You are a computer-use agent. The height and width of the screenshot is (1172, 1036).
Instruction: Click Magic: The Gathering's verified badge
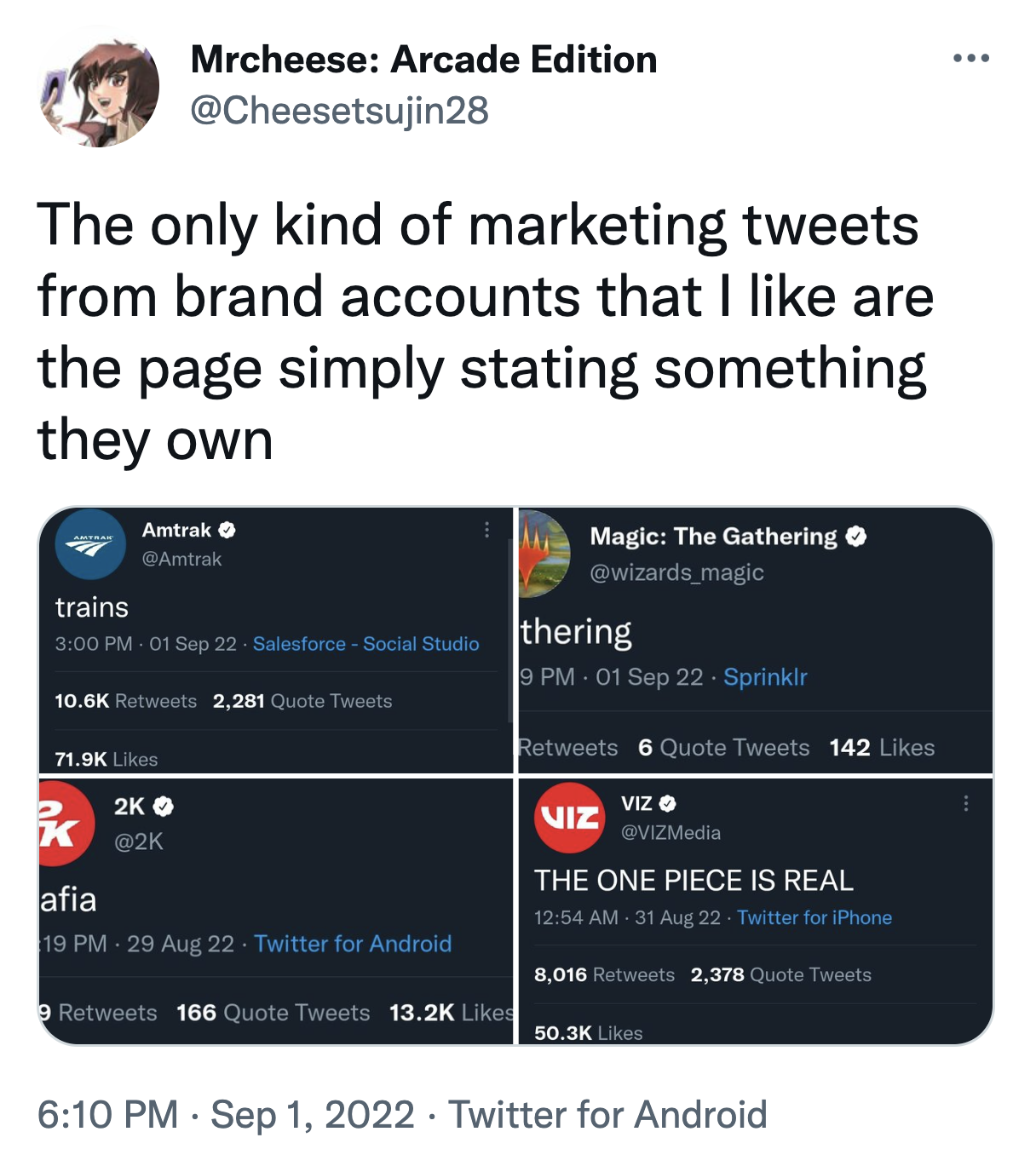856,537
